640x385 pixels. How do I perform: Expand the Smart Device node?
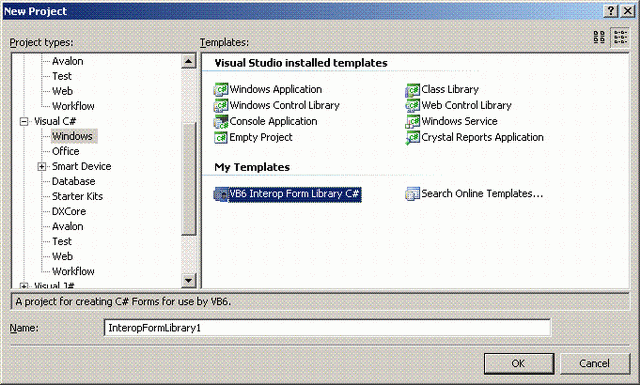(x=41, y=166)
